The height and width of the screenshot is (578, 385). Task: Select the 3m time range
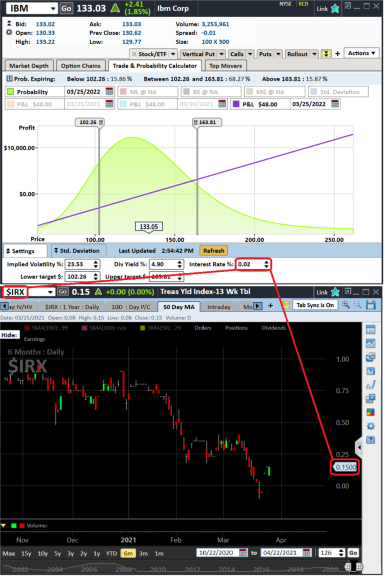[x=143, y=553]
